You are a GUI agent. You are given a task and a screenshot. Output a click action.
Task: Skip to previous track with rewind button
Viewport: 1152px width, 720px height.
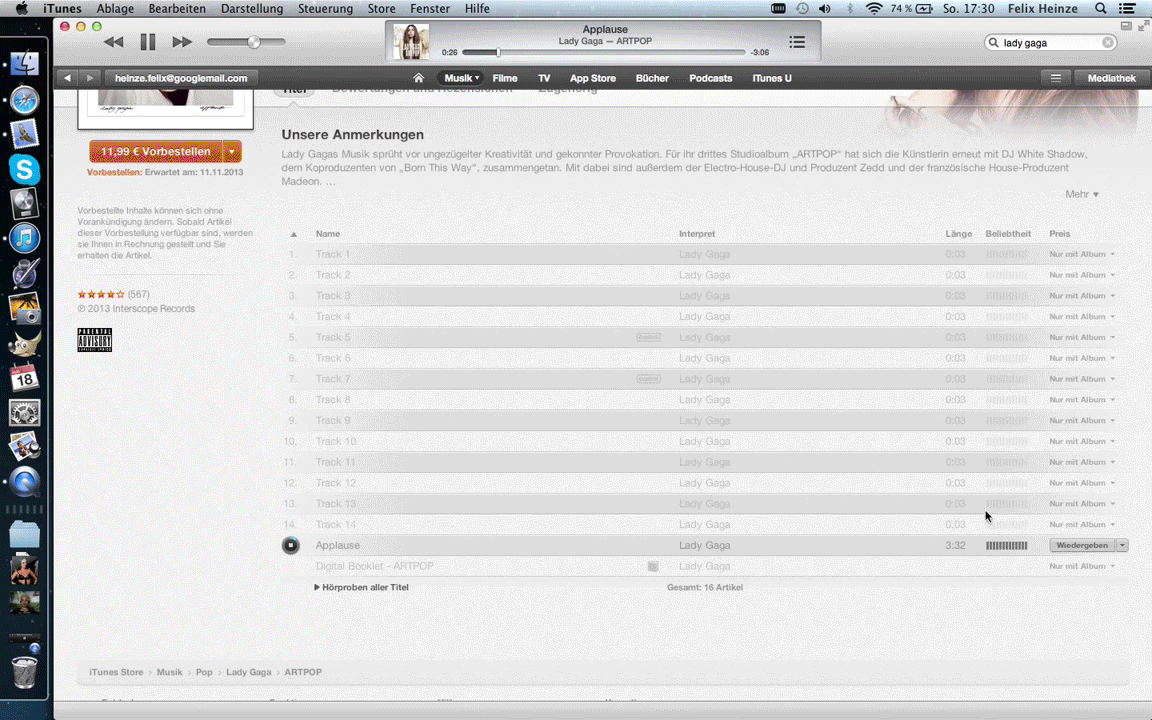pos(113,42)
